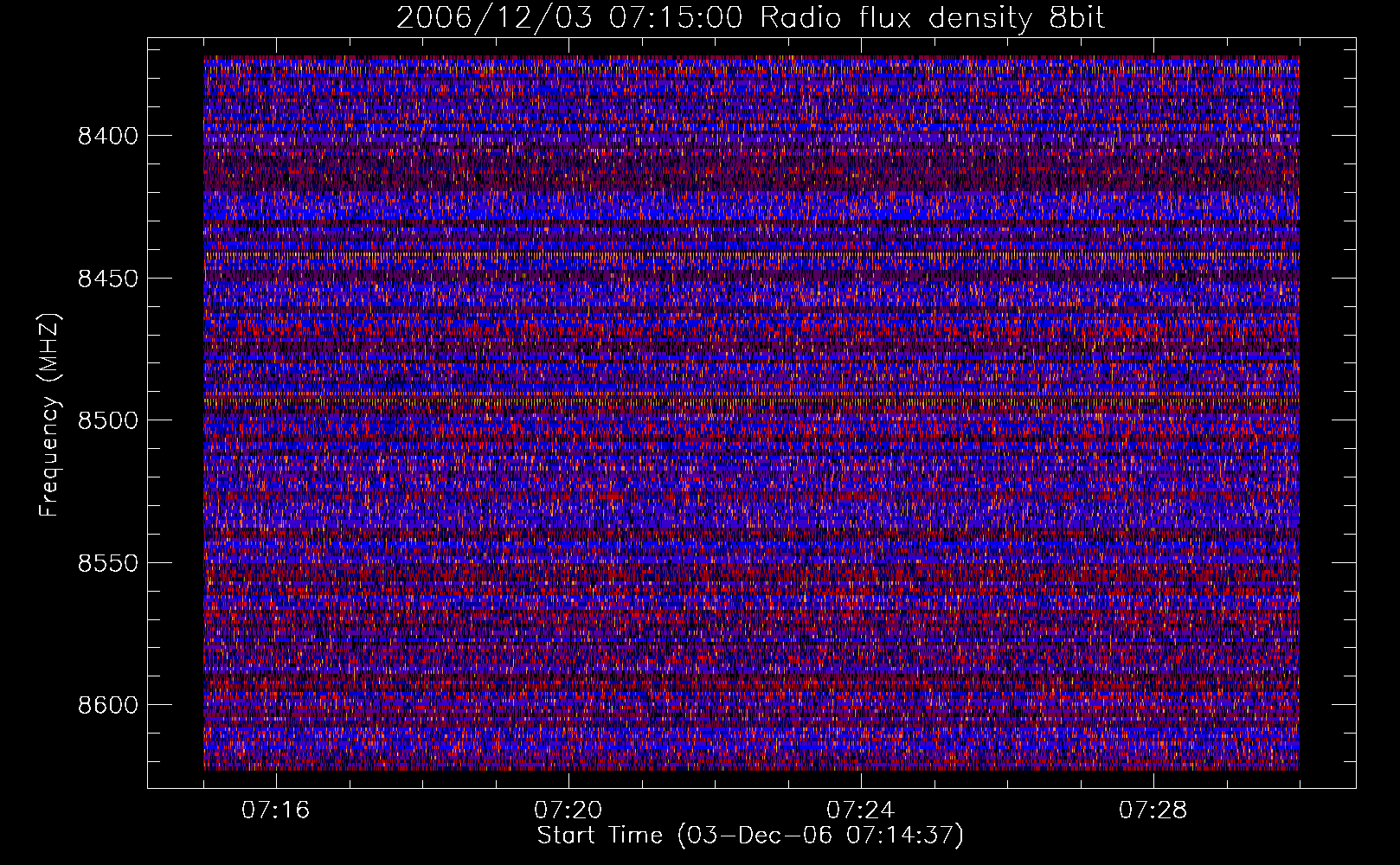The image size is (1400, 865).
Task: Click the 8500 frequency axis label
Action: pos(108,420)
